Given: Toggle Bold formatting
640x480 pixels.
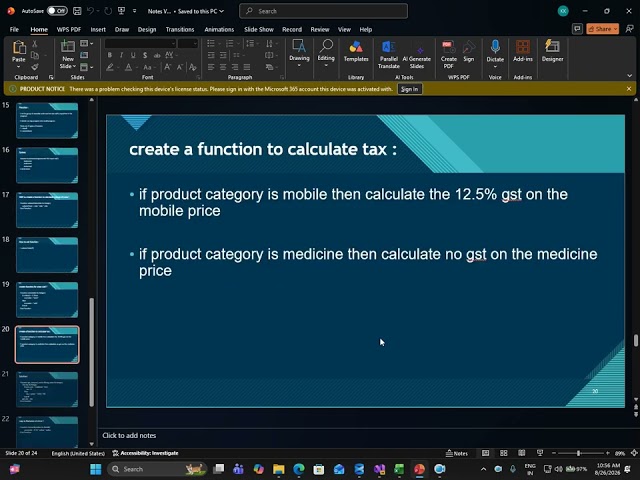Looking at the screenshot, I should (x=109, y=55).
